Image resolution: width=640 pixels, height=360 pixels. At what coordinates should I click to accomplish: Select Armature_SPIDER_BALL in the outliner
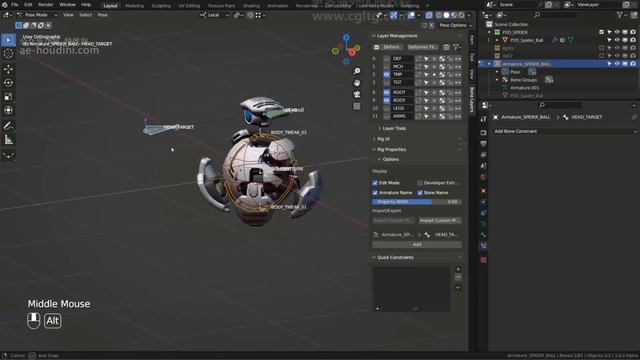click(527, 64)
